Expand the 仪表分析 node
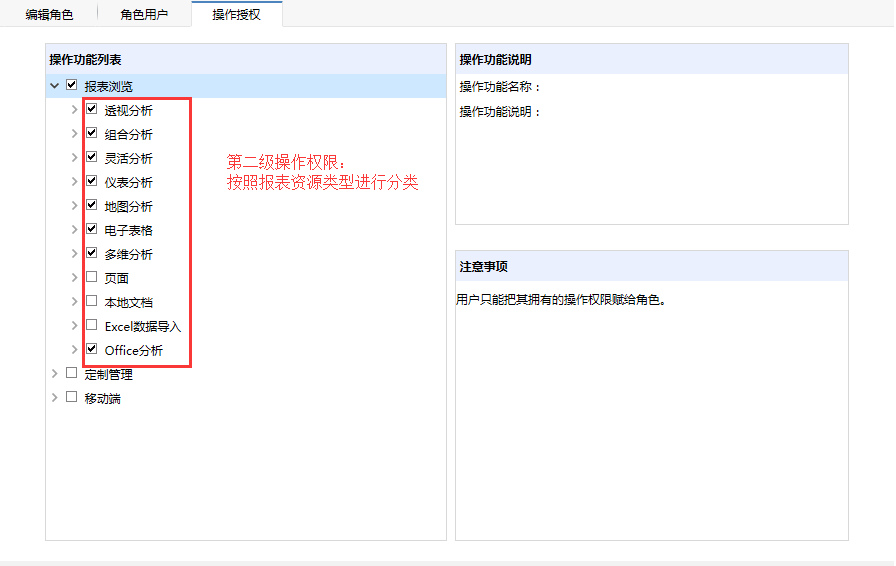This screenshot has width=896, height=566. 74,182
